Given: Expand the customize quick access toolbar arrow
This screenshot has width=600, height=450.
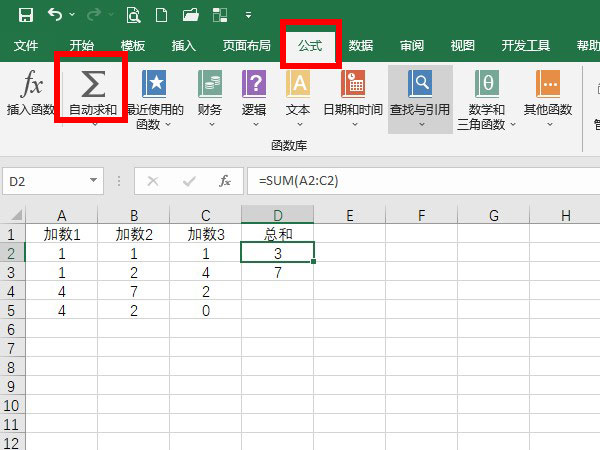Looking at the screenshot, I should coord(248,15).
